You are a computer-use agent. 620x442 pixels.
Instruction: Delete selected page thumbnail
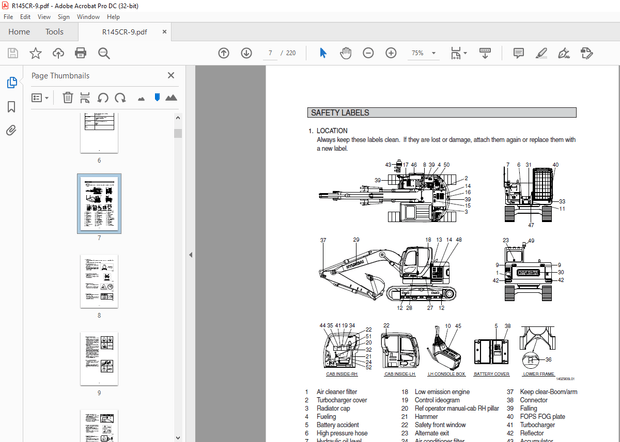click(68, 98)
